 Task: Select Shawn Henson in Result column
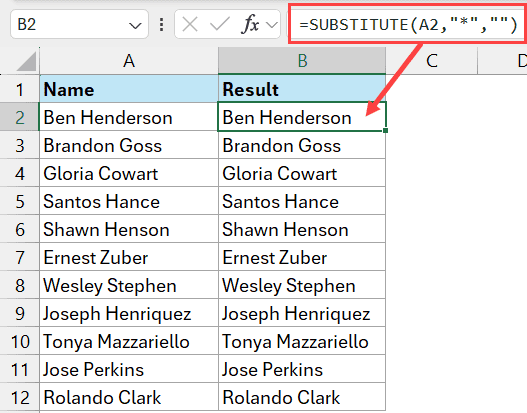point(302,229)
